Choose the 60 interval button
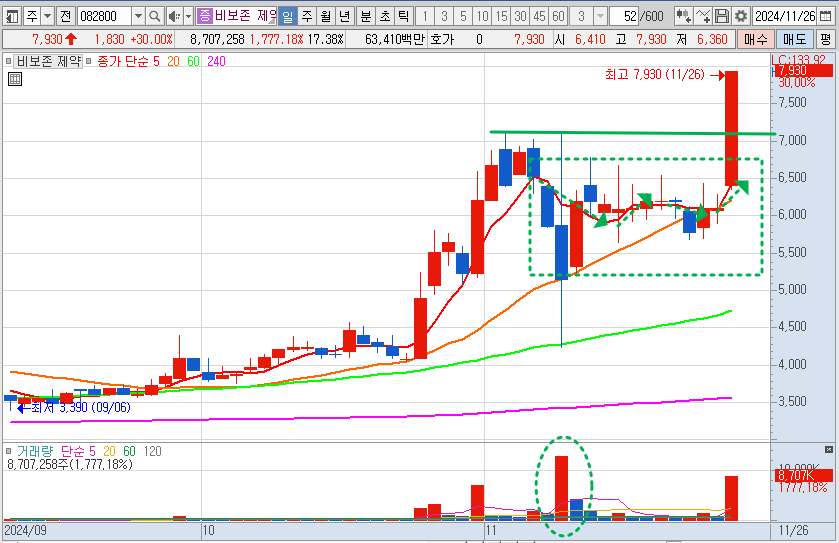This screenshot has width=839, height=543. (x=558, y=17)
